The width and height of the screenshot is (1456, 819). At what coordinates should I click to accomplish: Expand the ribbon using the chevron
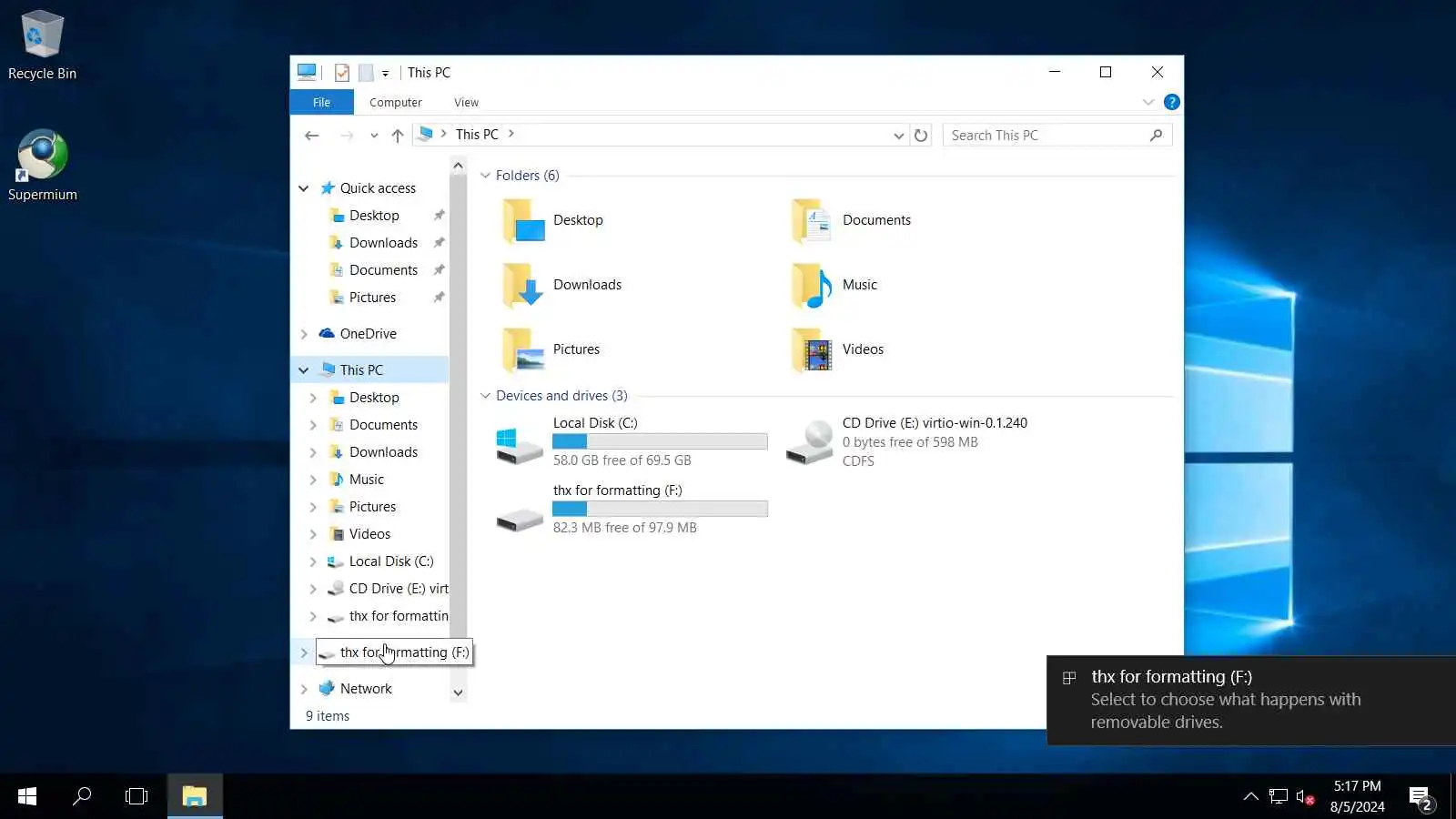coord(1148,102)
